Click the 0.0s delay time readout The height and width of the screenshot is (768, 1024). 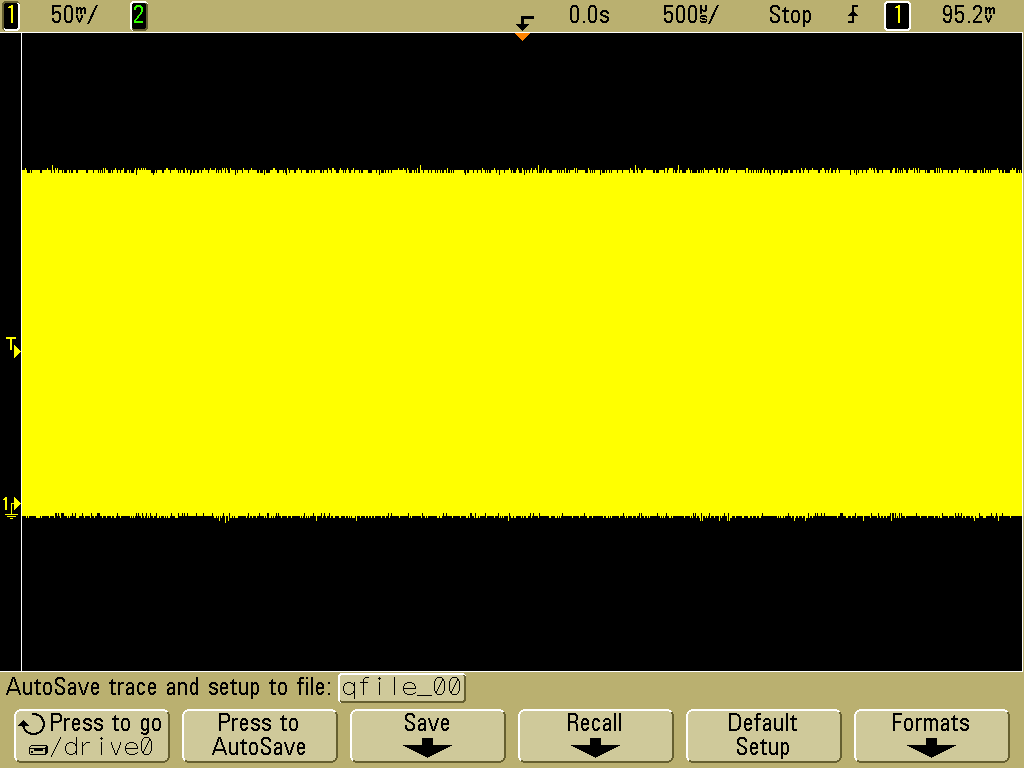click(x=588, y=15)
